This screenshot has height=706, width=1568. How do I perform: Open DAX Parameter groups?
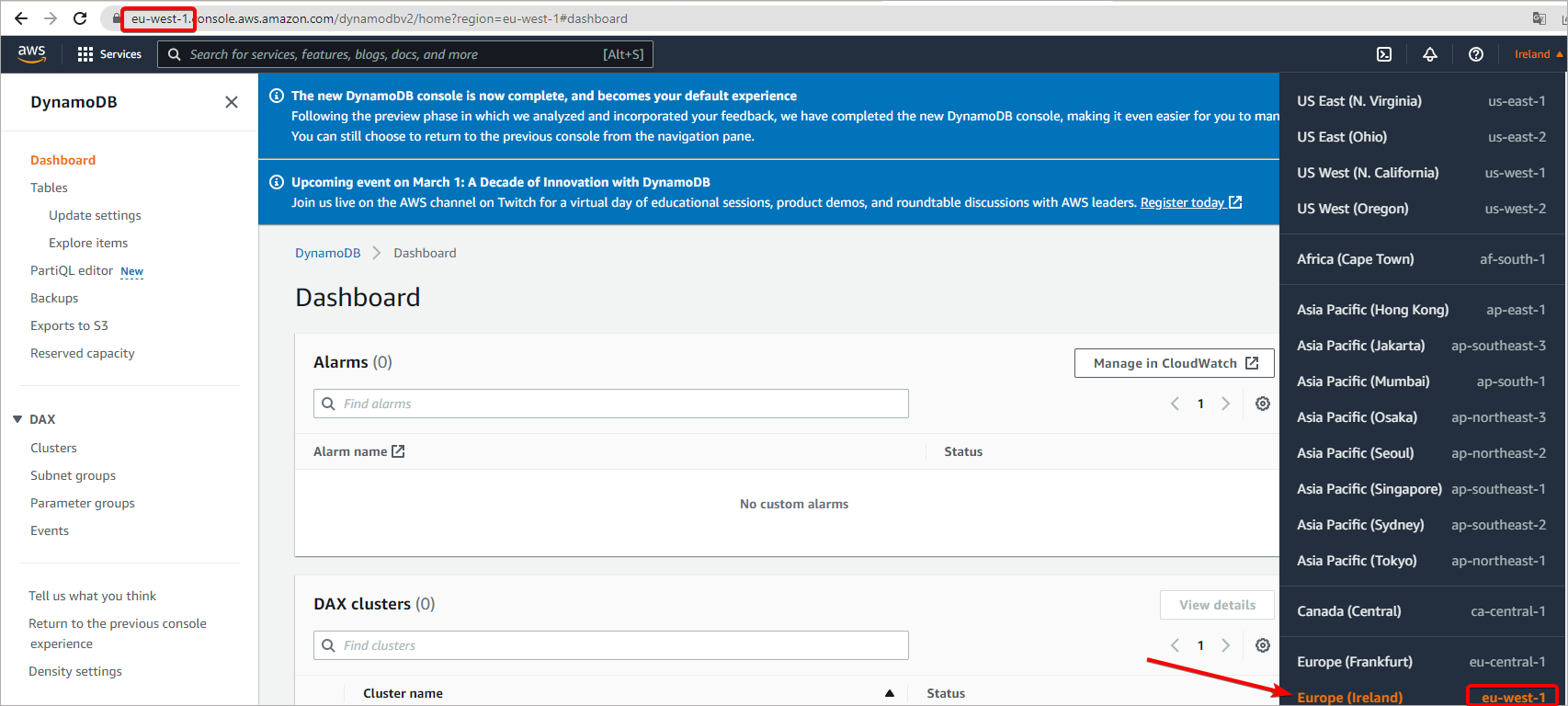coord(83,503)
